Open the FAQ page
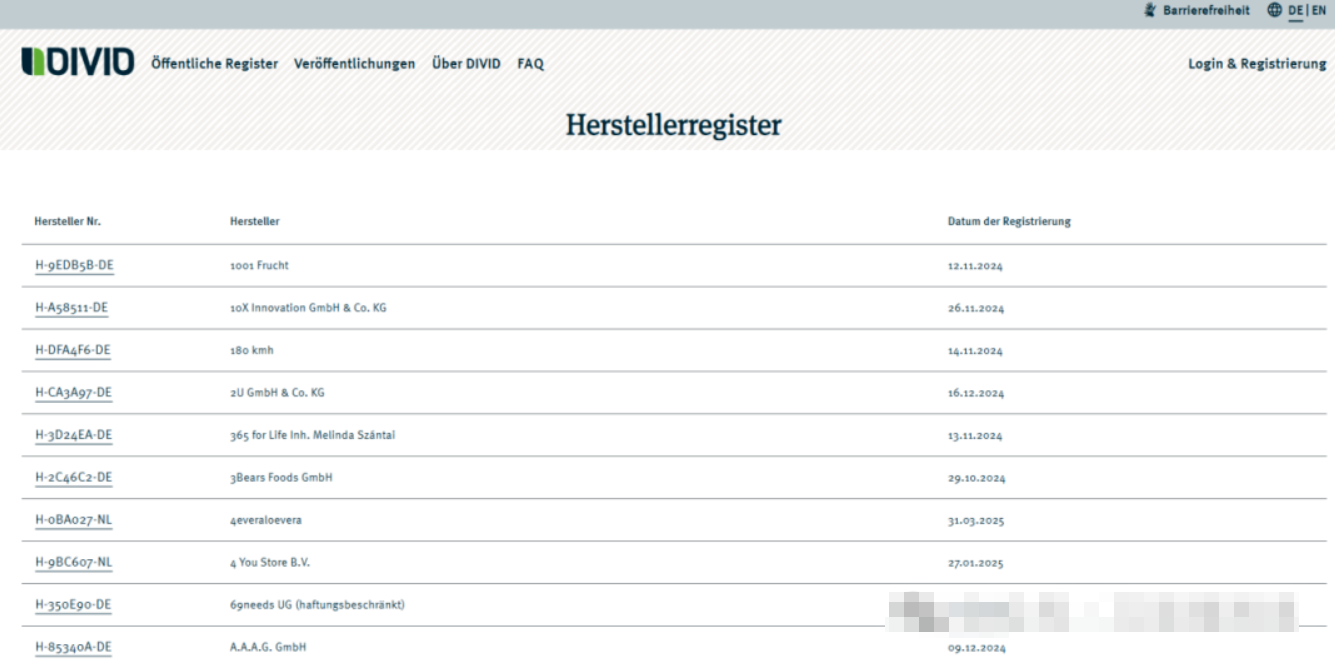The image size is (1335, 664). 530,63
